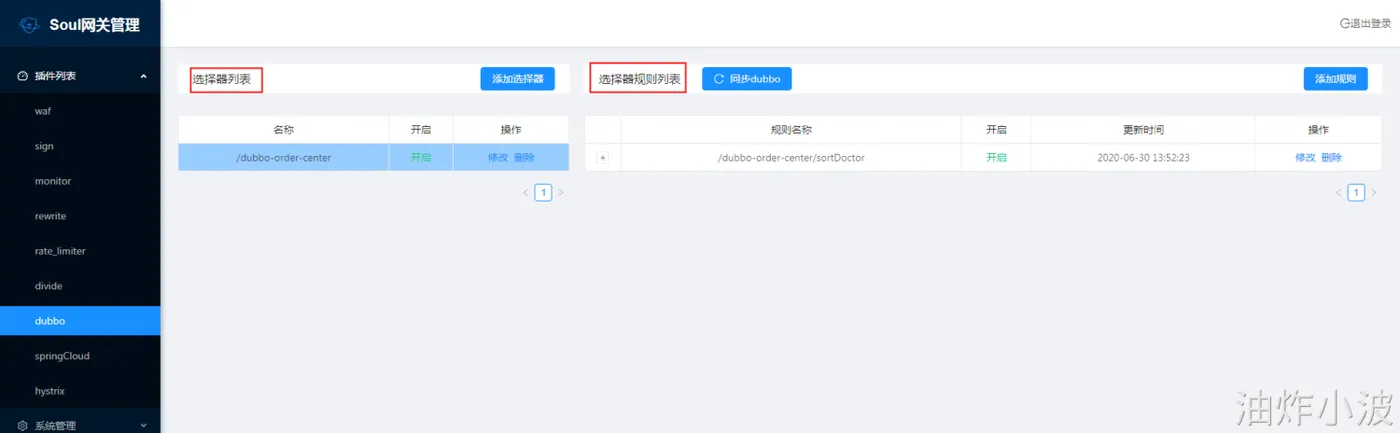The width and height of the screenshot is (1400, 433).
Task: Expand the sortDoctor rule row plus box
Action: 602,158
